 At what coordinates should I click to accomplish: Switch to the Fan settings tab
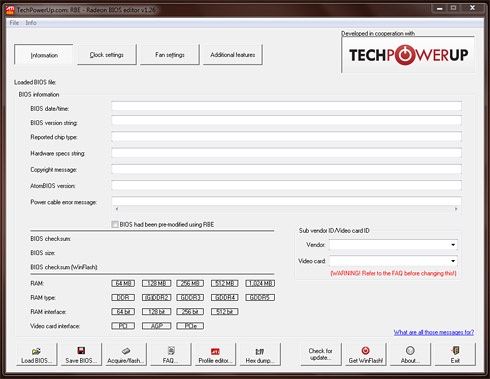[170, 55]
